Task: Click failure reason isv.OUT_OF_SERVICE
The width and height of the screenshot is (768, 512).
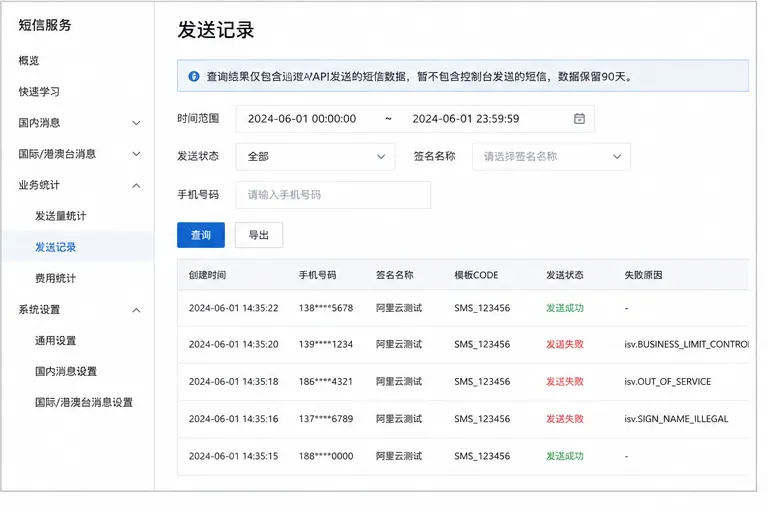Action: [x=668, y=382]
